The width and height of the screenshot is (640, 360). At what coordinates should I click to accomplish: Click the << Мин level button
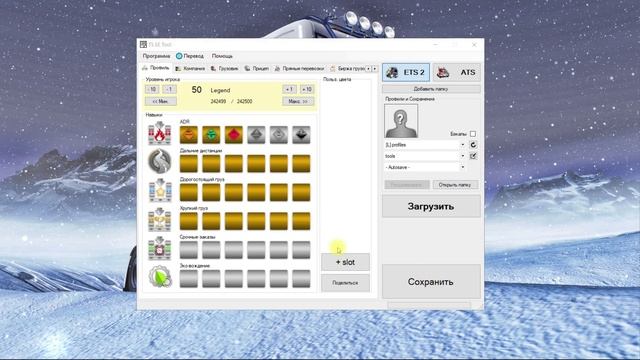[x=161, y=101]
